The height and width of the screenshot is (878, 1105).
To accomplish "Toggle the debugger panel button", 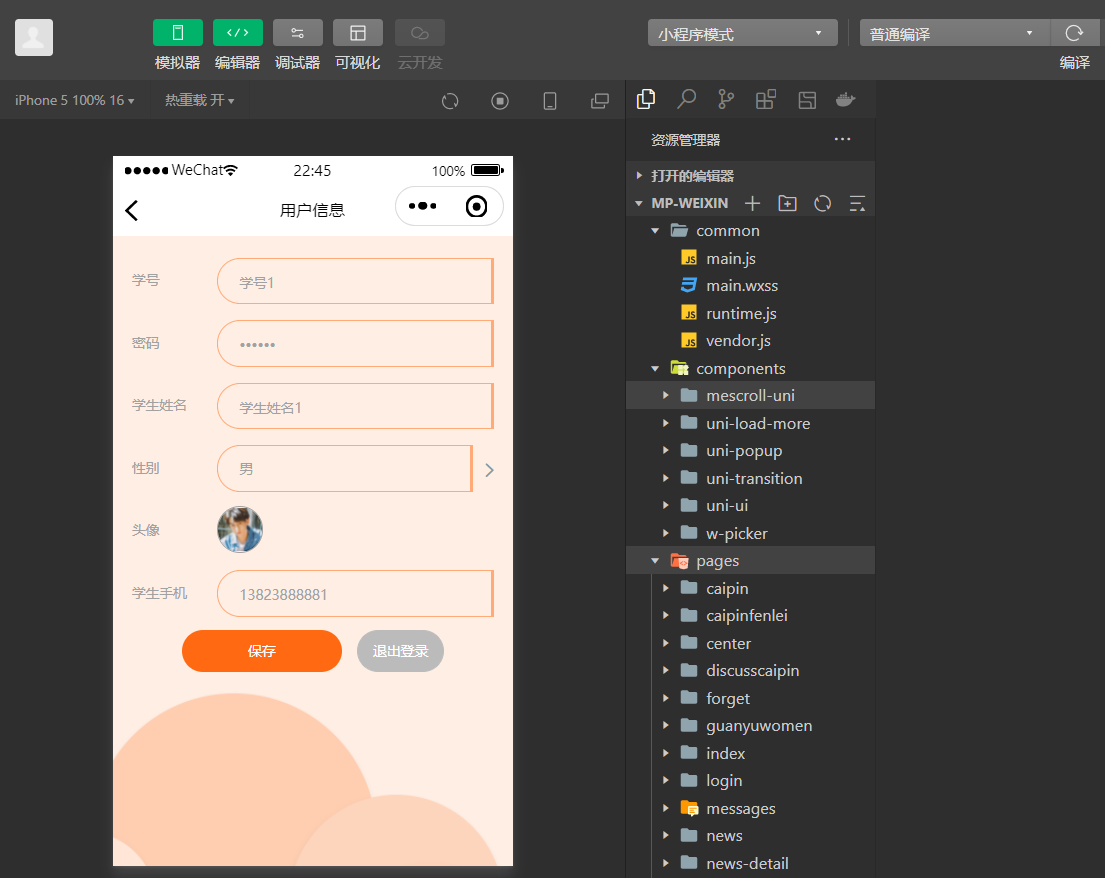I will tap(297, 32).
